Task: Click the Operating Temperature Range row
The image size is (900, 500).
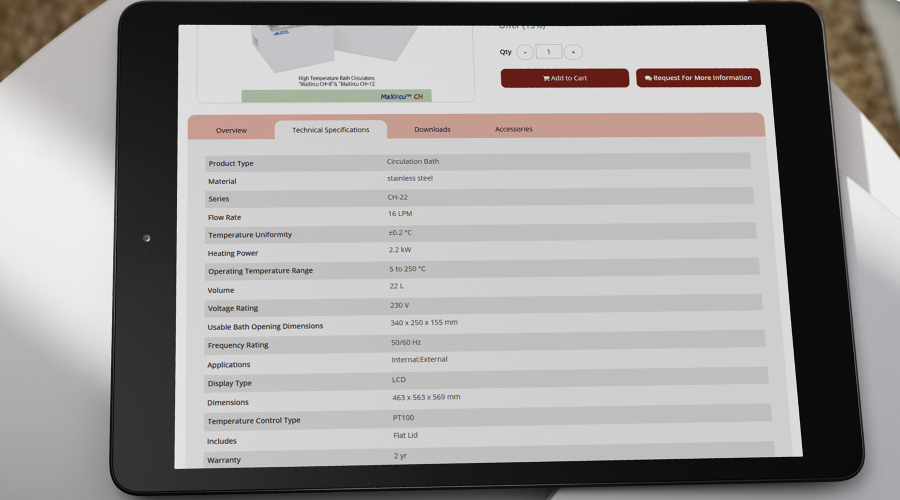Action: pos(482,269)
